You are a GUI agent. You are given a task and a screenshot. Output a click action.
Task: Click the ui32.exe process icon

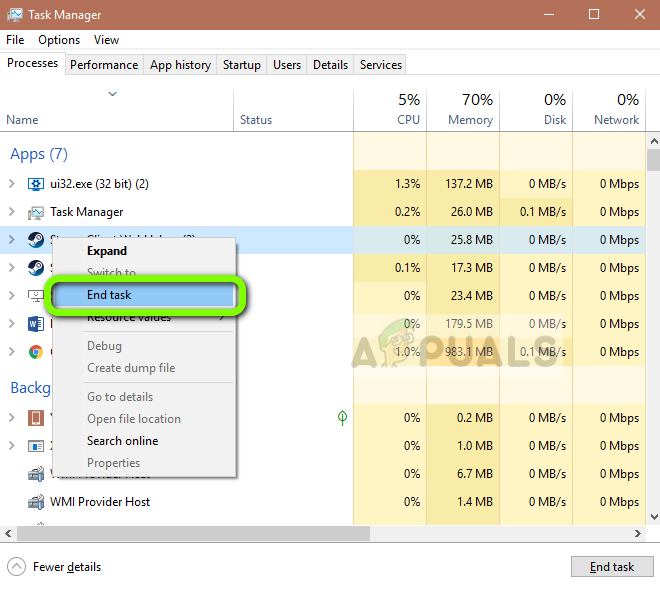36,184
